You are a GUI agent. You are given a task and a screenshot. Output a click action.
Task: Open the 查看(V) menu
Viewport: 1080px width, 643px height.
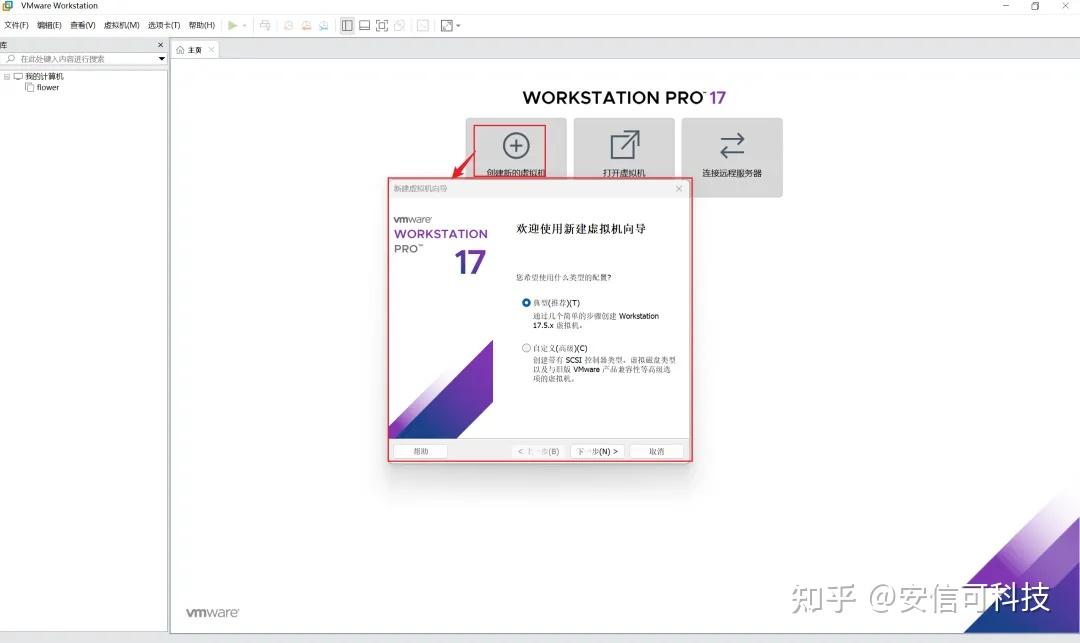[x=83, y=25]
